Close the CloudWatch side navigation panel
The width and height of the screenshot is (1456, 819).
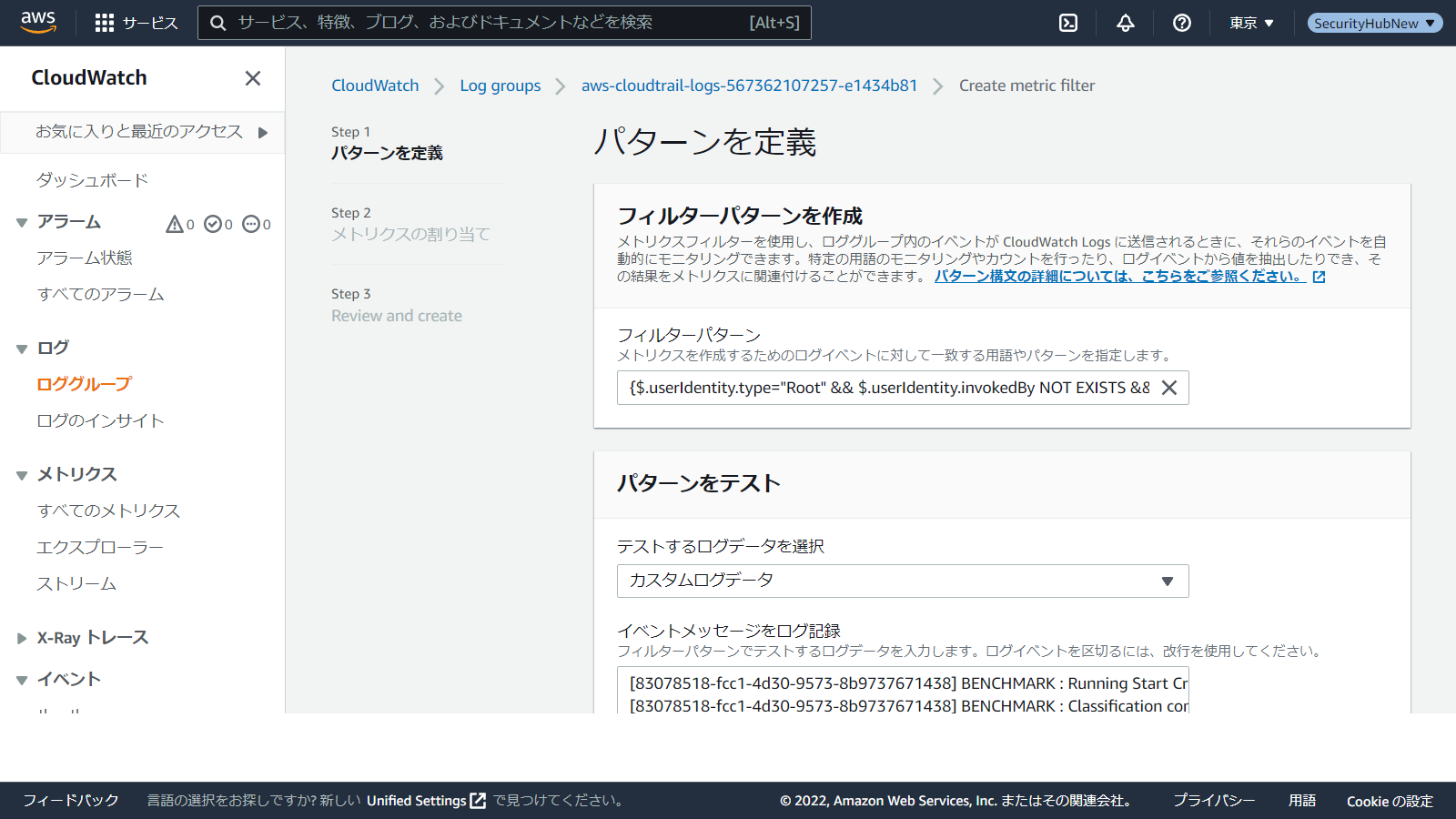coord(253,78)
